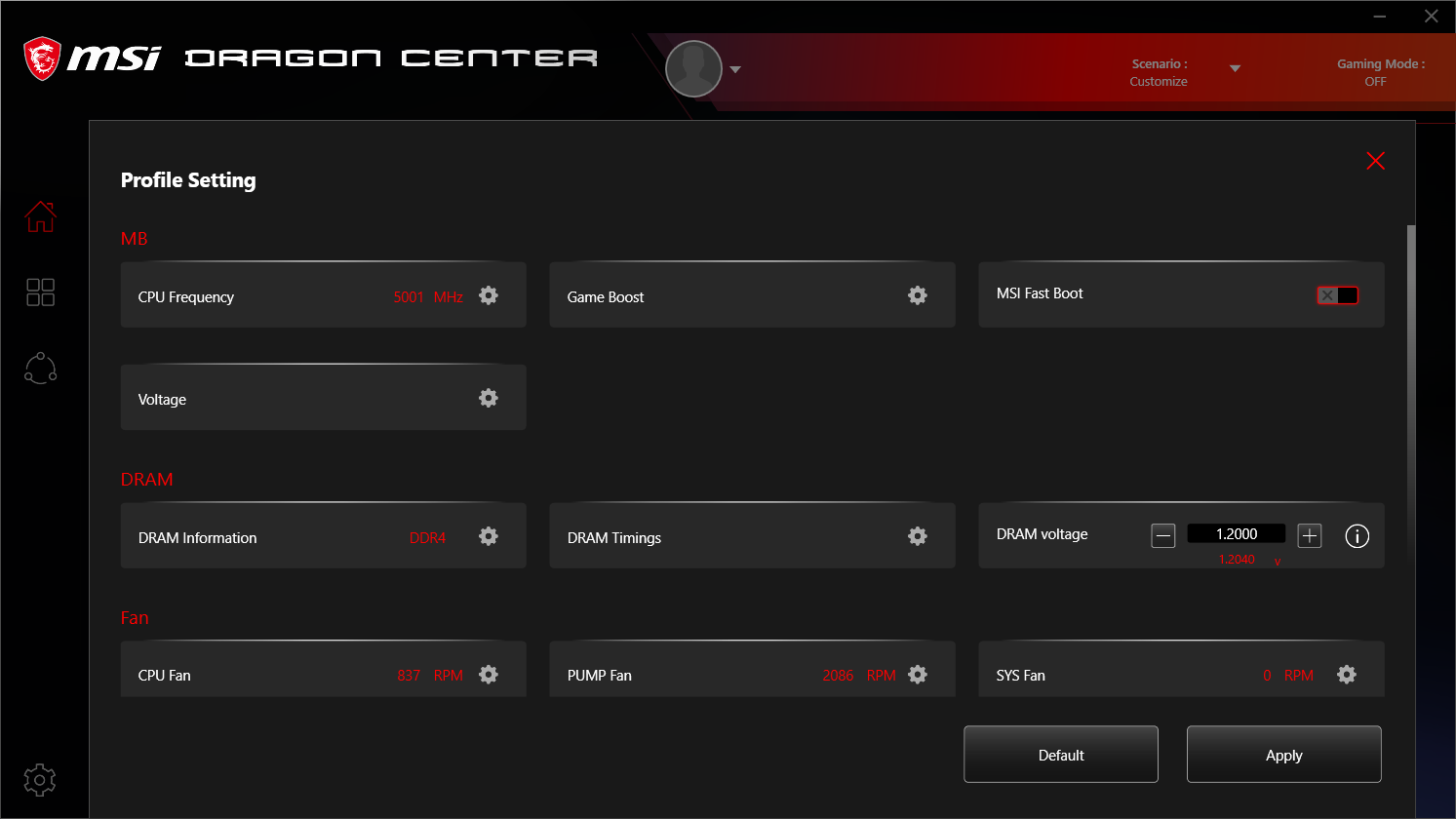Close Profile Setting panel with red X
1456x819 pixels.
point(1375,161)
